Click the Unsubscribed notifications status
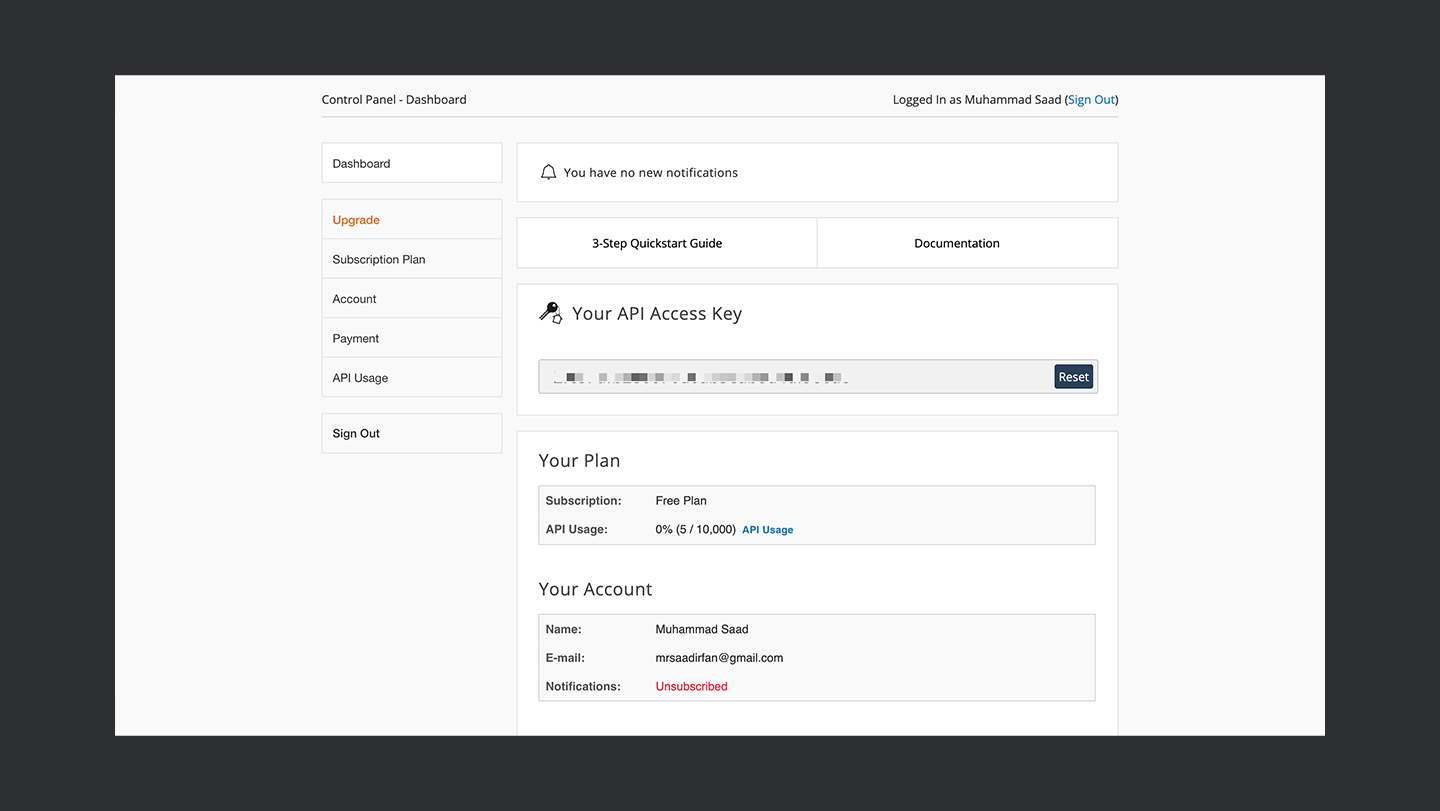 (x=691, y=686)
